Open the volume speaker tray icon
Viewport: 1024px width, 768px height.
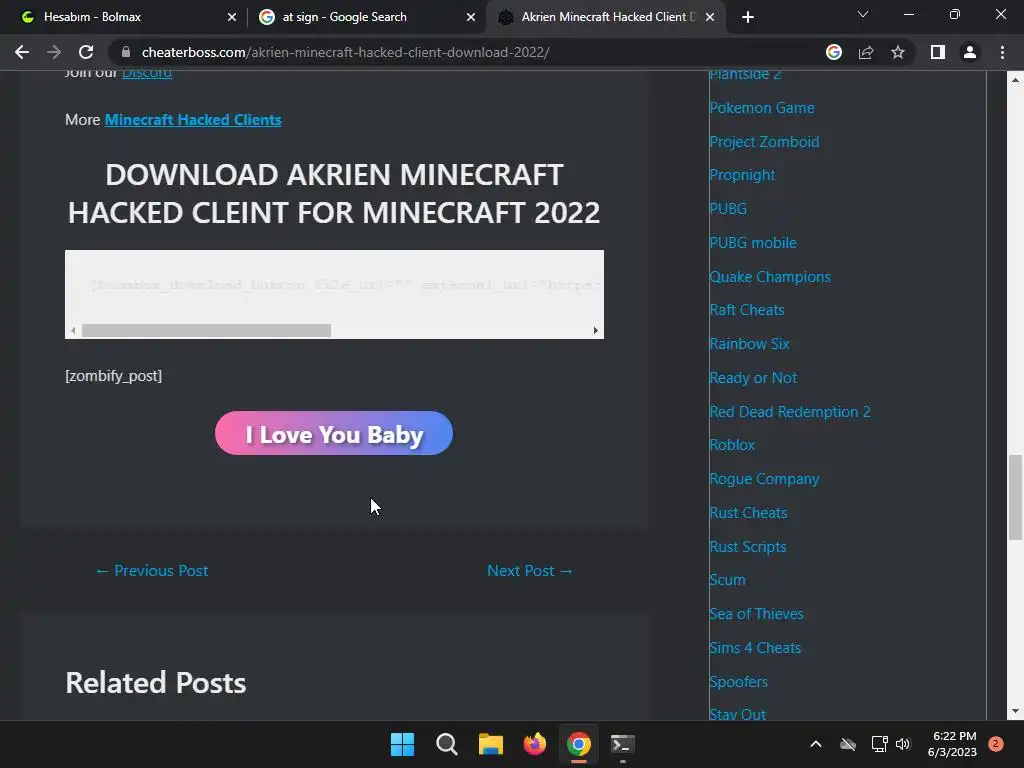click(x=903, y=744)
